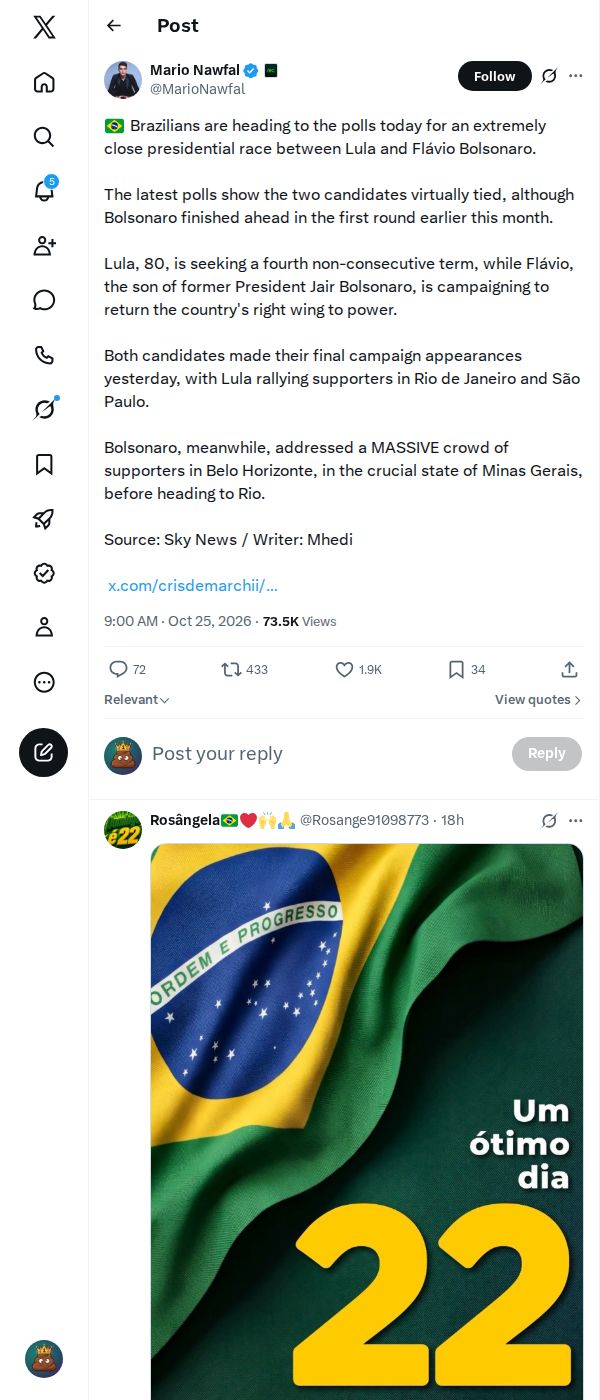Open Bookmarks icon in sidebar
600x1400 pixels.
44,464
